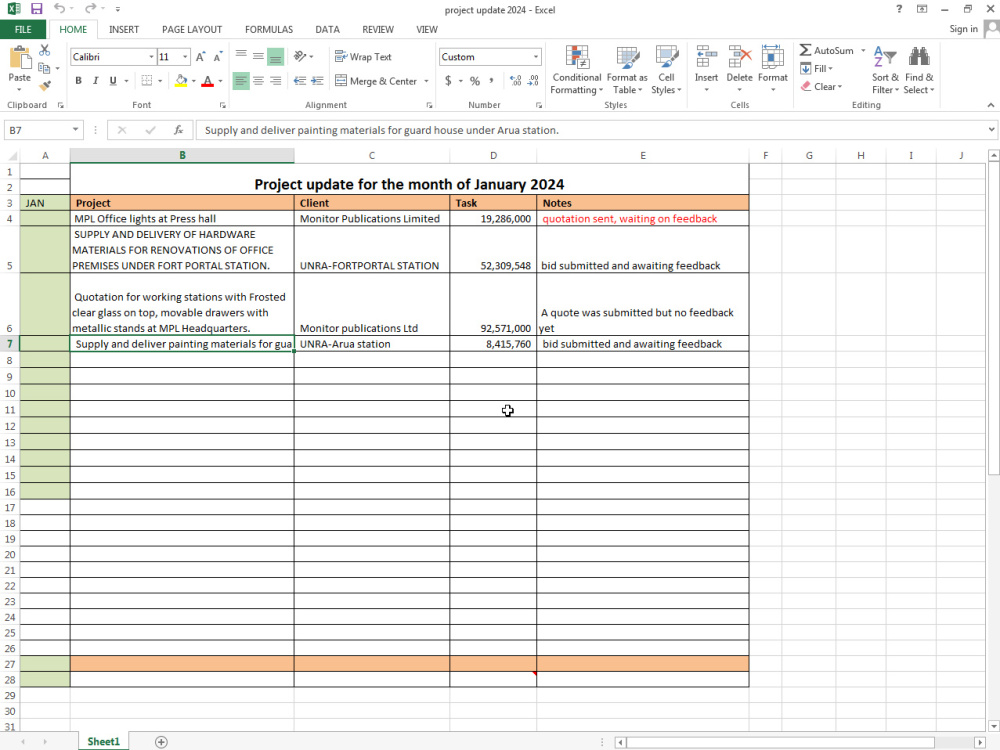Toggle Bold formatting
The width and height of the screenshot is (1000, 750).
(78, 81)
